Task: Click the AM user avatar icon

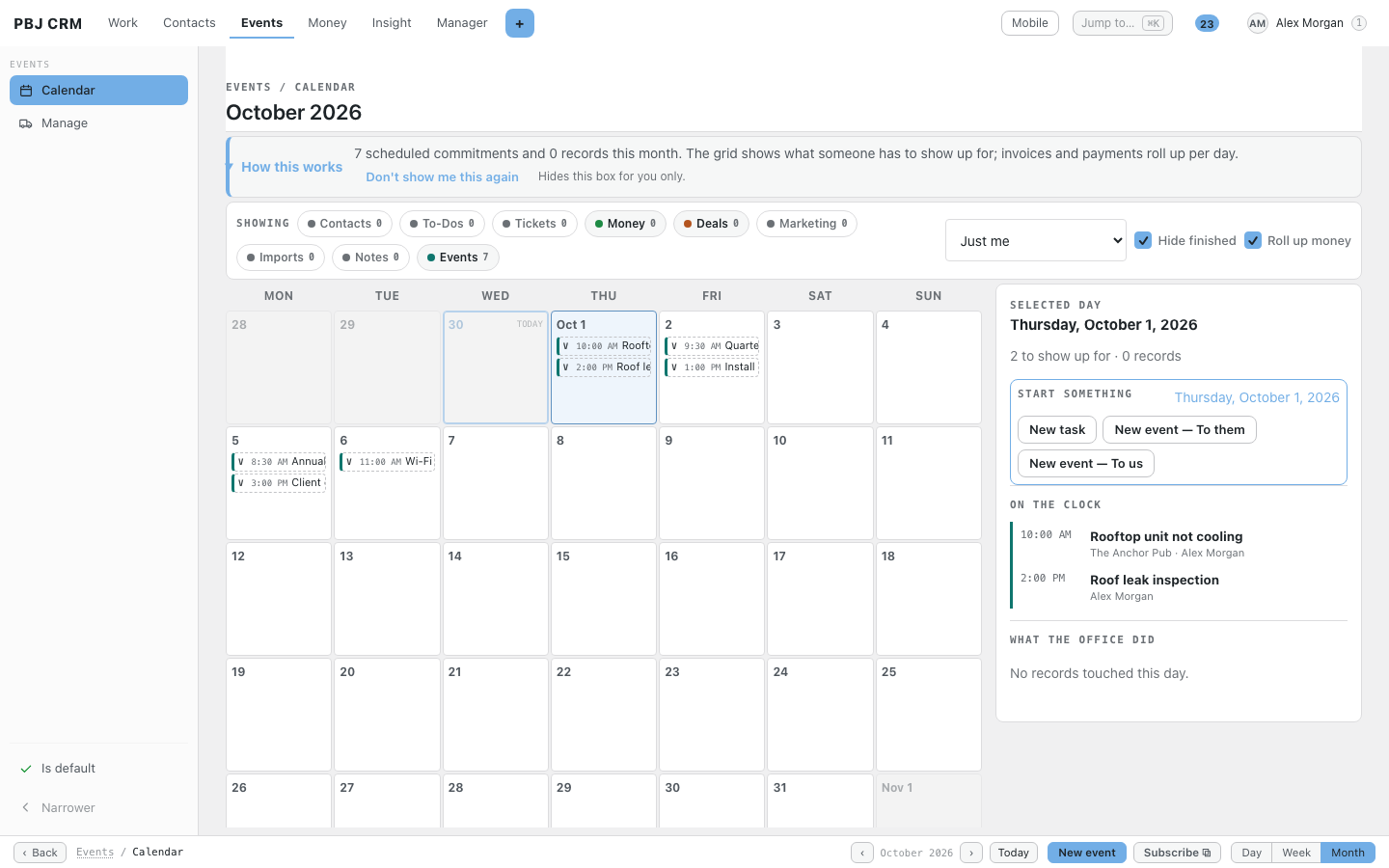Action: [1257, 23]
